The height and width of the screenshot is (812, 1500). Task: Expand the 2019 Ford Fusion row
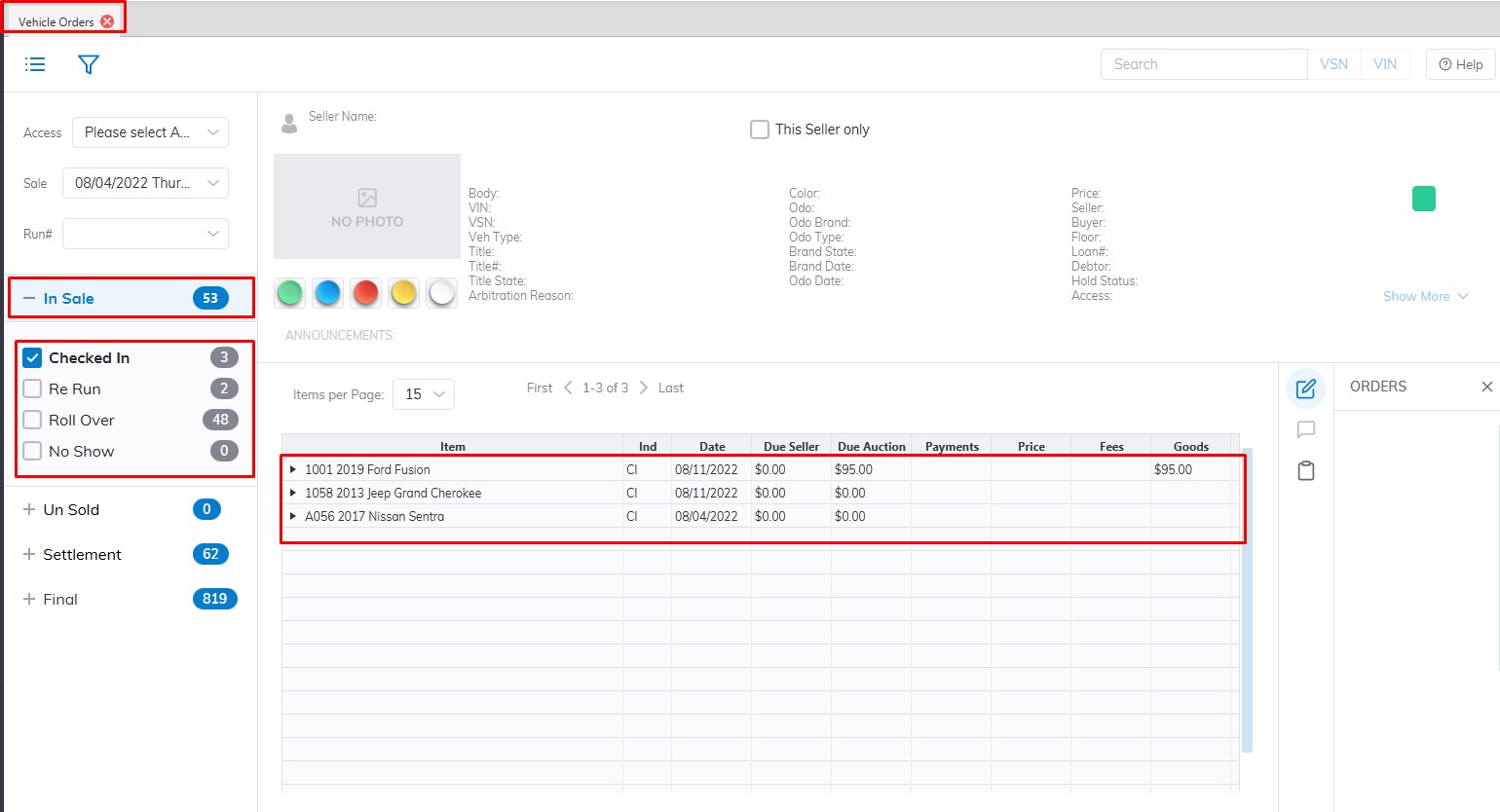click(x=292, y=469)
